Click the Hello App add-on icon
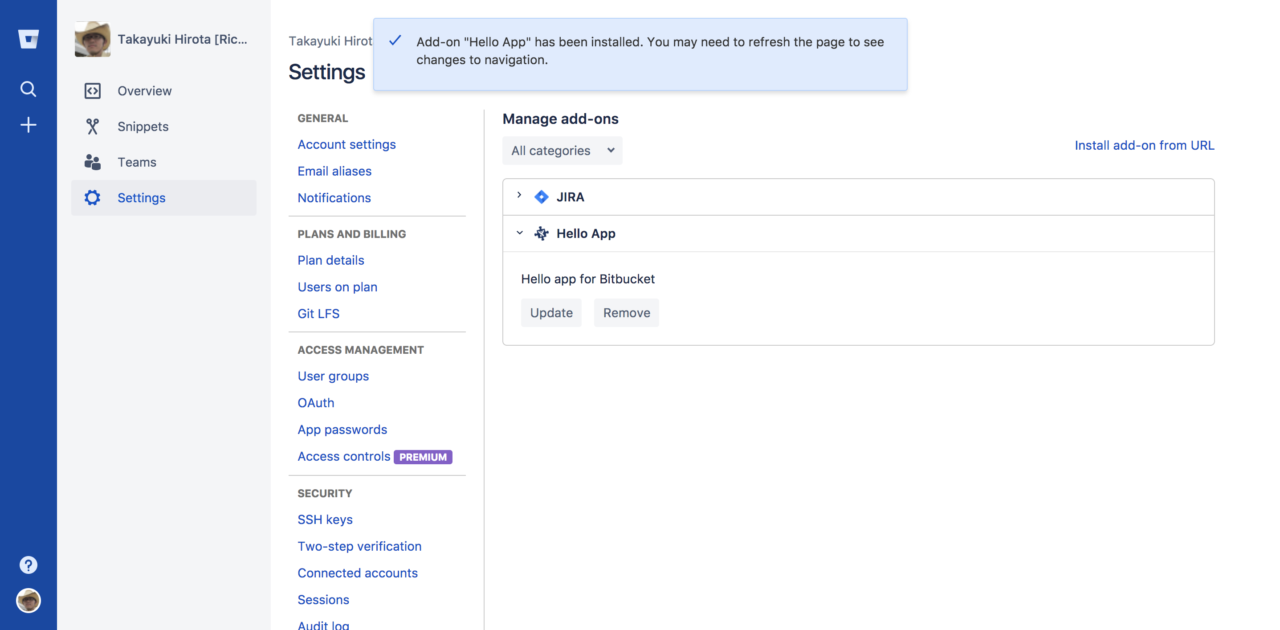 tap(542, 233)
